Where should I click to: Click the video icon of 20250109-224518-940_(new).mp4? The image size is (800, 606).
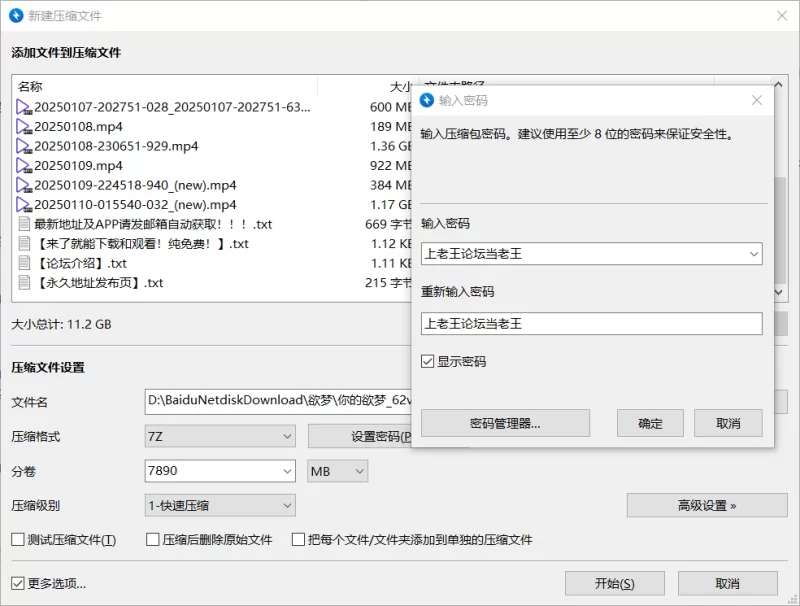tap(24, 185)
